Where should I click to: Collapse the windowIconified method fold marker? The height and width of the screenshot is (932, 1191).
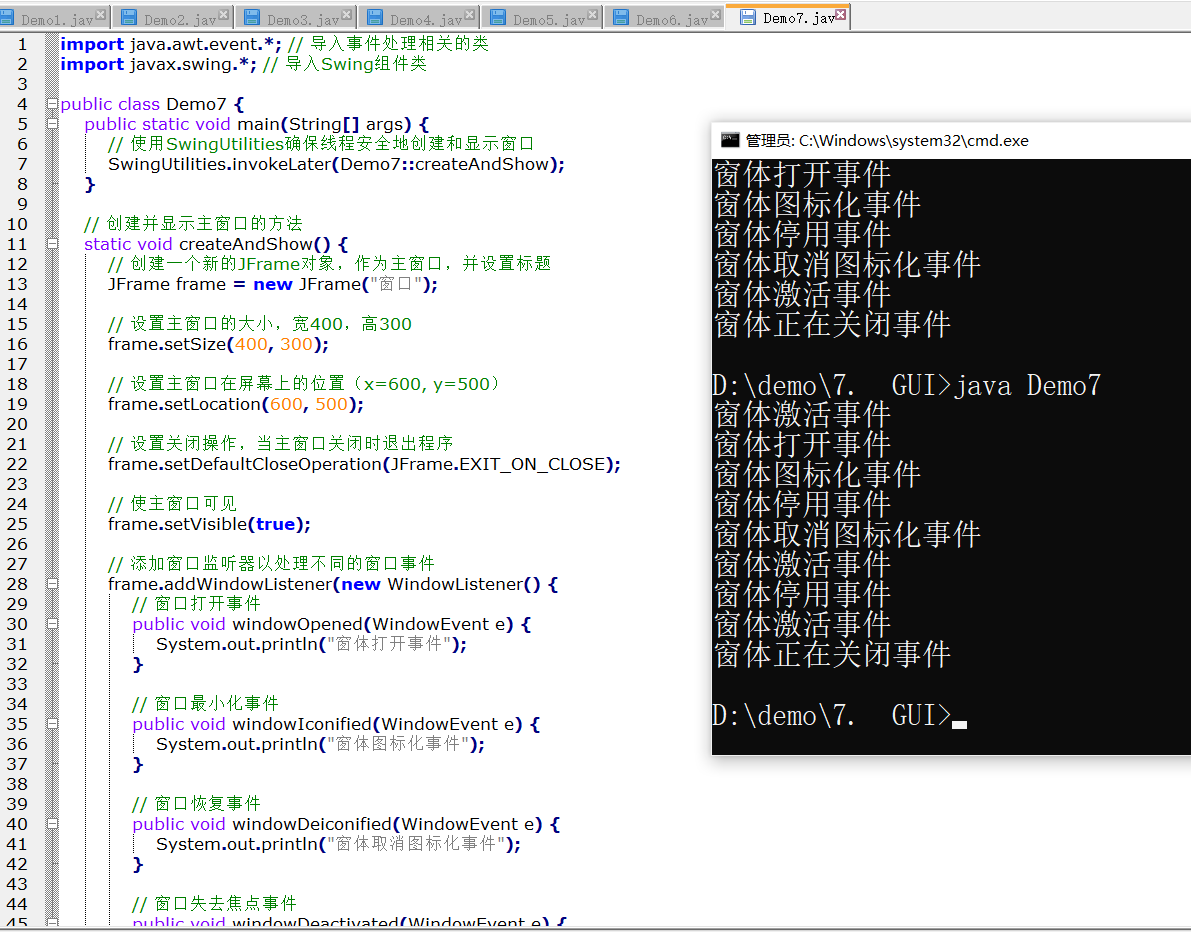point(52,724)
